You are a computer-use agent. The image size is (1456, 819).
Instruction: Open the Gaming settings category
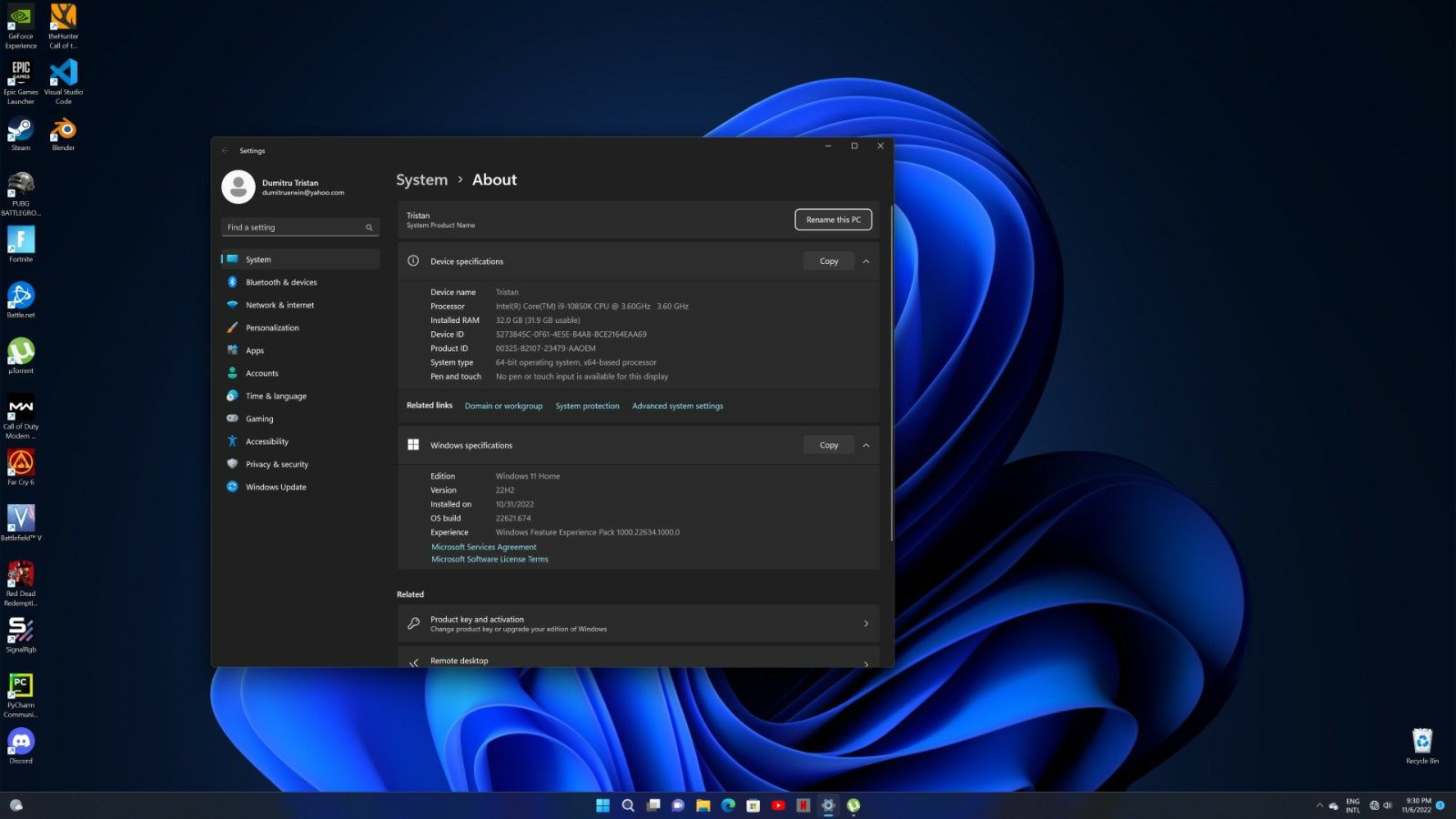(299, 419)
